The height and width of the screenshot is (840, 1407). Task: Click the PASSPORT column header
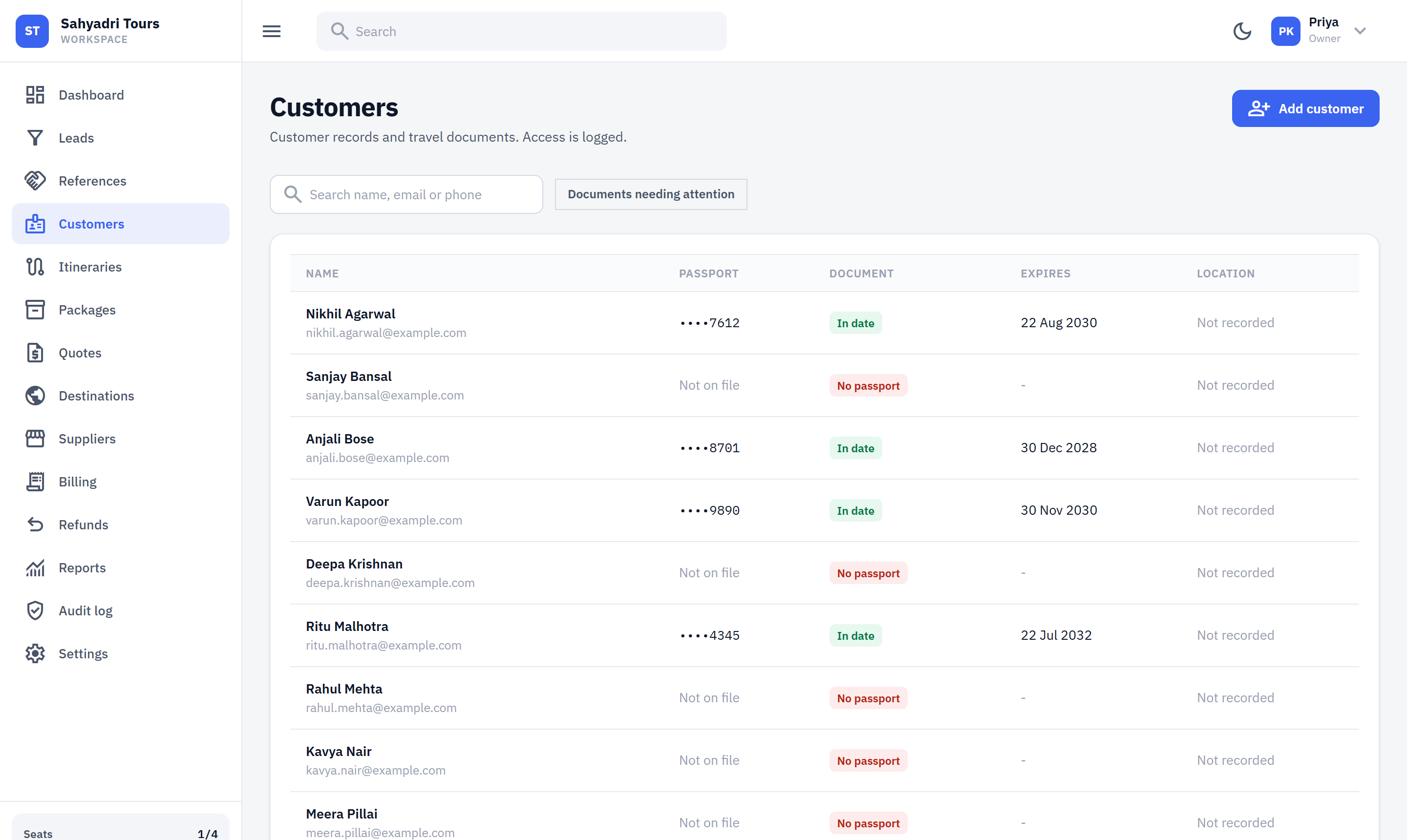(x=709, y=273)
